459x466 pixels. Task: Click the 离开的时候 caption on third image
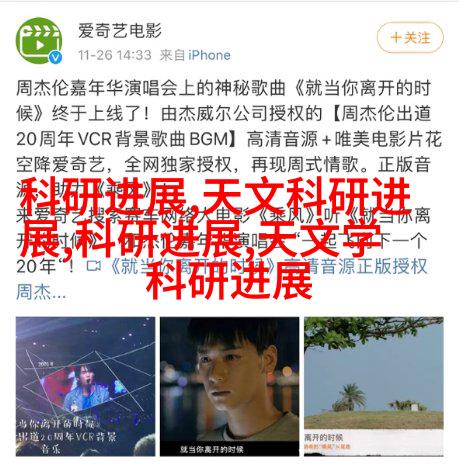[x=323, y=437]
